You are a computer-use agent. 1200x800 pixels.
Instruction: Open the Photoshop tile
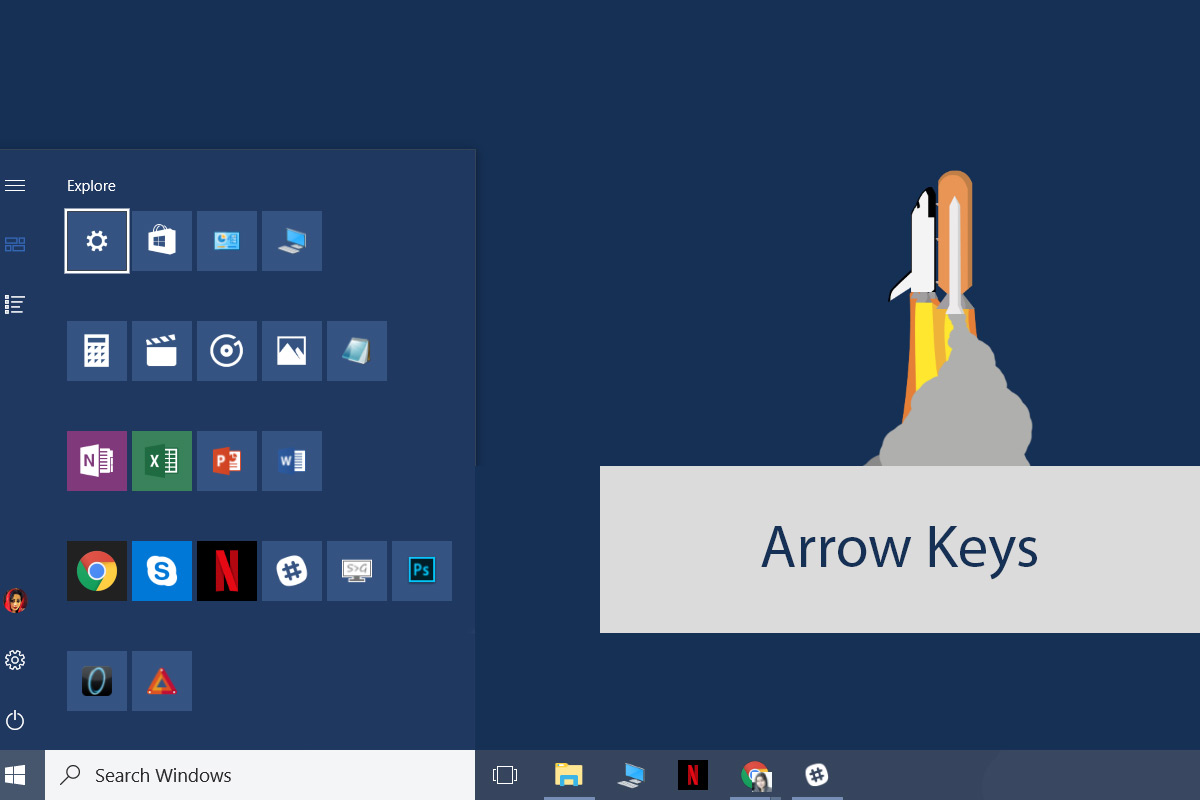(x=422, y=571)
